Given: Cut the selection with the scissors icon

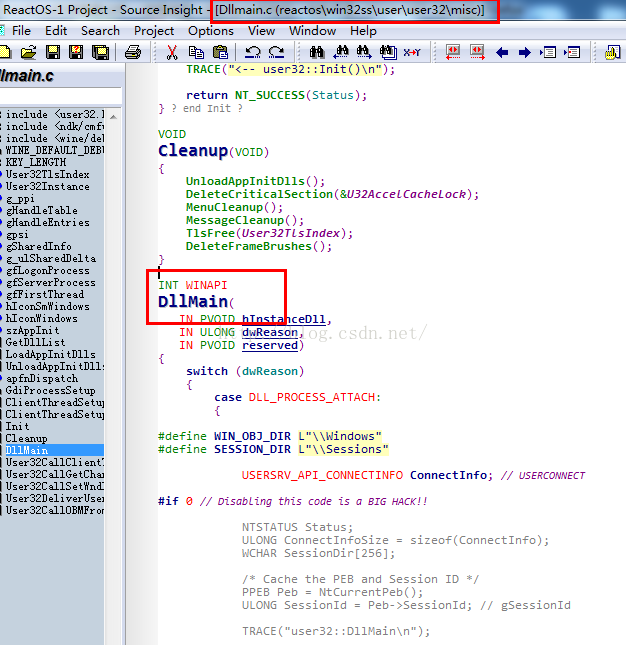Looking at the screenshot, I should click(x=172, y=52).
